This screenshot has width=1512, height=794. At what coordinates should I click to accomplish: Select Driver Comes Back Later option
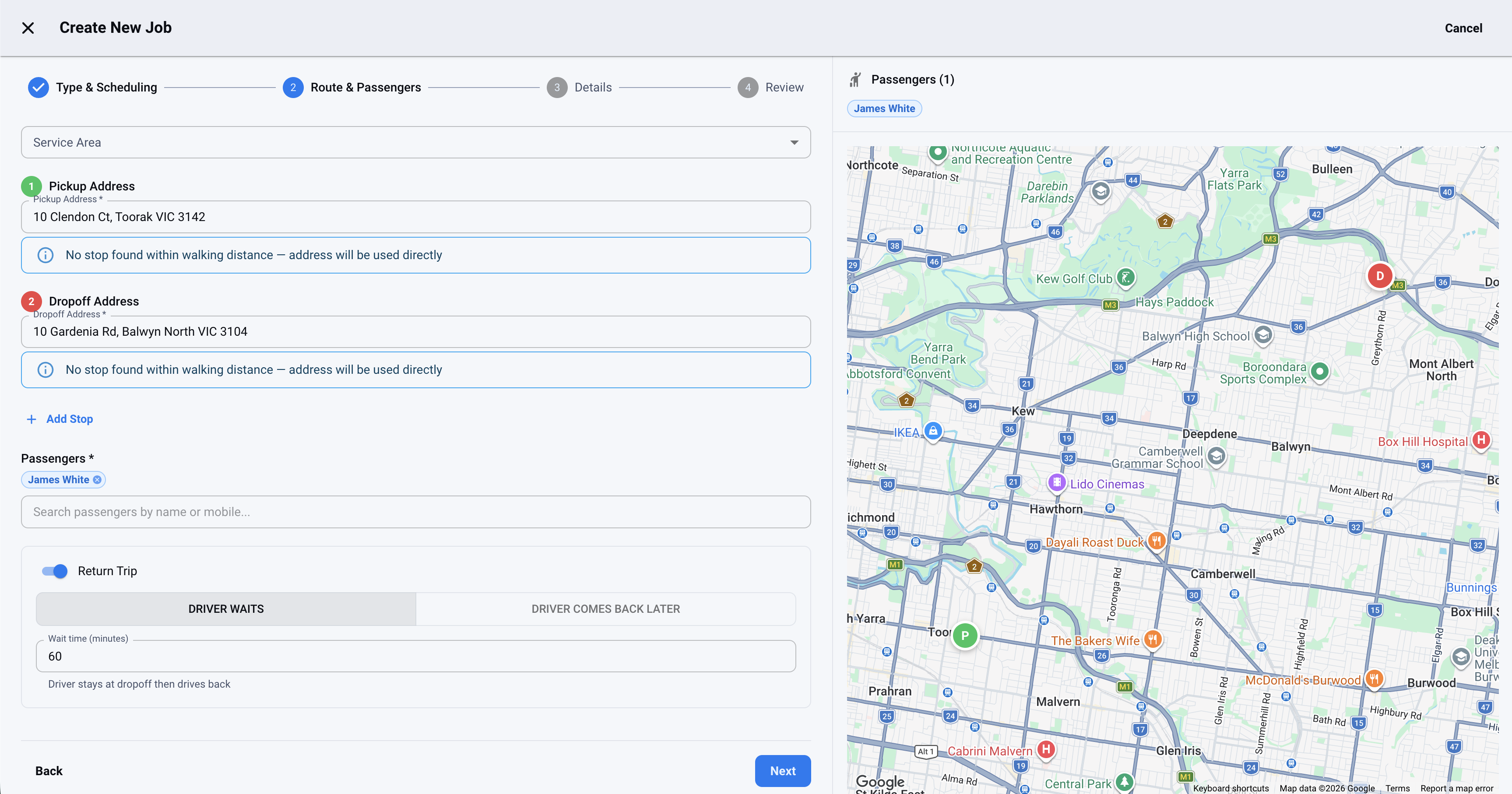pos(606,609)
